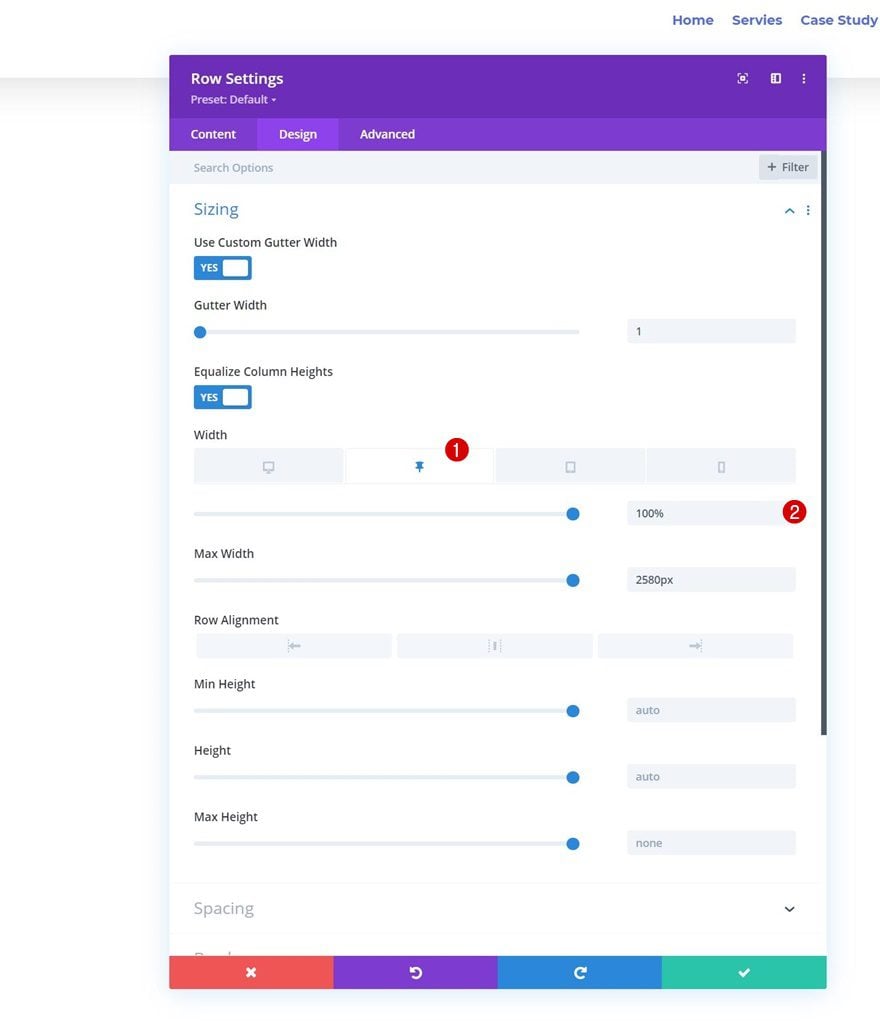Align row to the right
Viewport: 880px width, 1027px height.
pyautogui.click(x=695, y=646)
